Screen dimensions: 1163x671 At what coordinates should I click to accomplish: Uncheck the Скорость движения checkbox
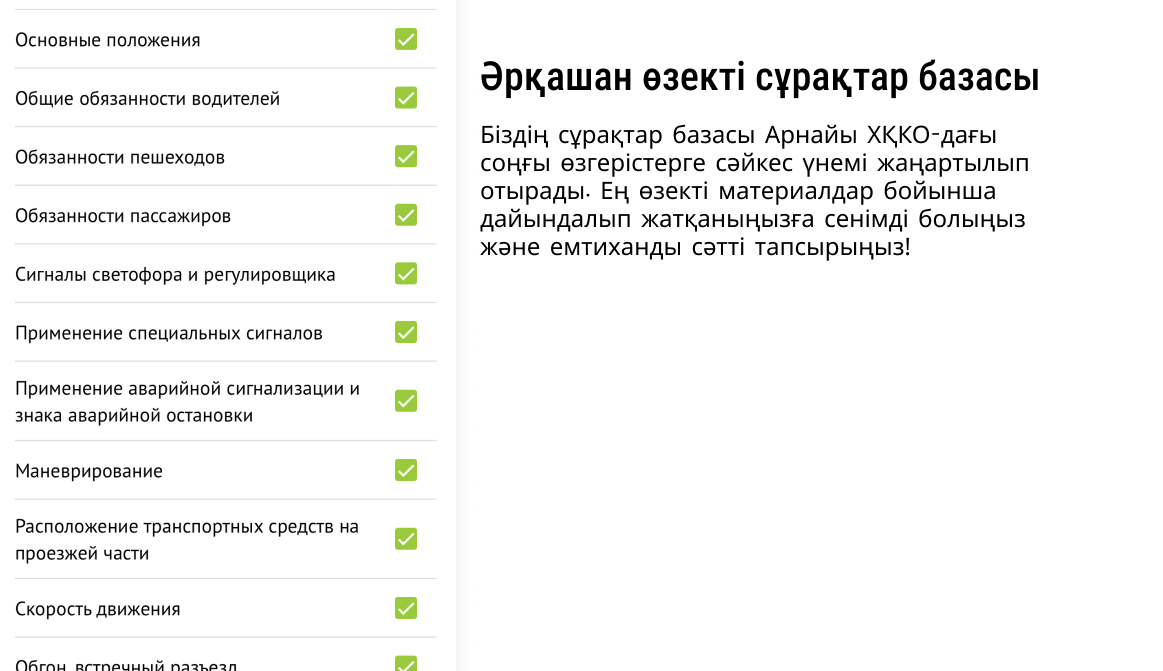pyautogui.click(x=406, y=608)
